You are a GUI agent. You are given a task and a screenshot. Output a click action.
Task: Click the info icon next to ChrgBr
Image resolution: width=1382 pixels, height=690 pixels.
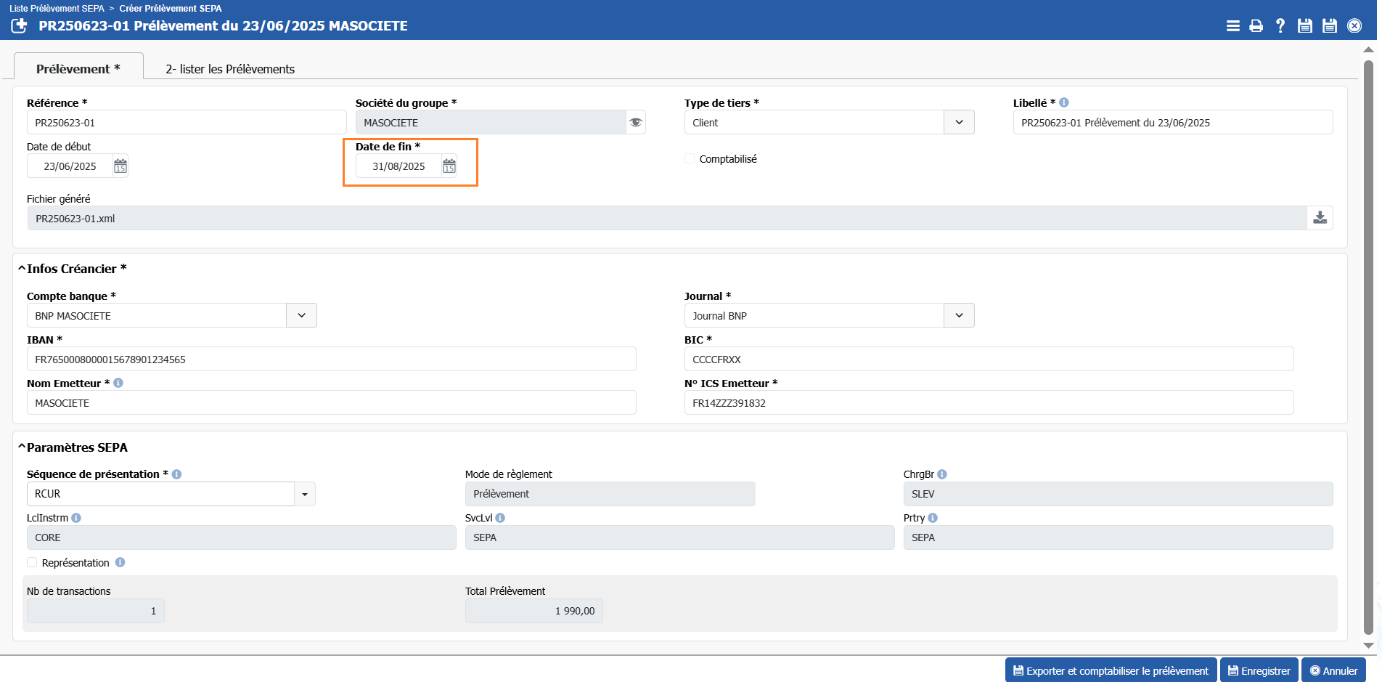[942, 475]
